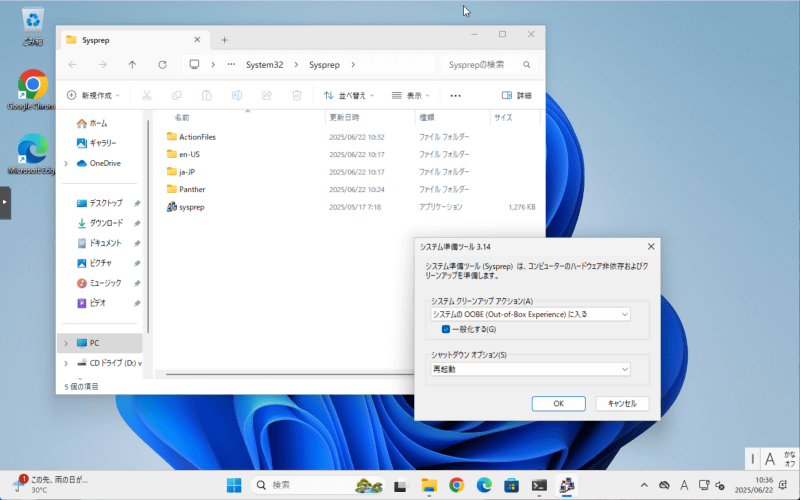Image resolution: width=800 pixels, height=500 pixels.
Task: Open the shutdown options 再起動 dropdown
Action: click(530, 369)
